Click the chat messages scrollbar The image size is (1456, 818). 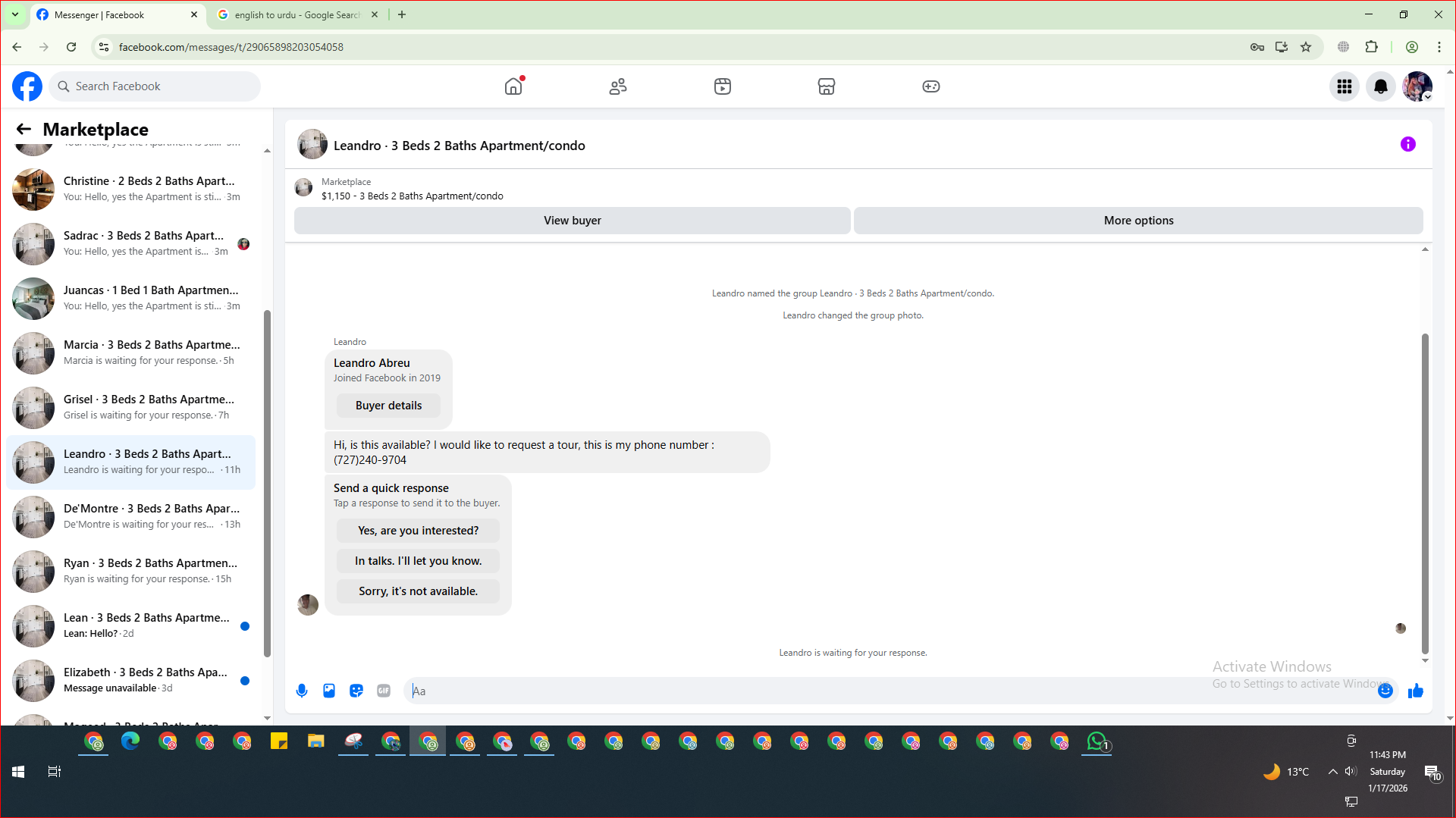point(1425,494)
